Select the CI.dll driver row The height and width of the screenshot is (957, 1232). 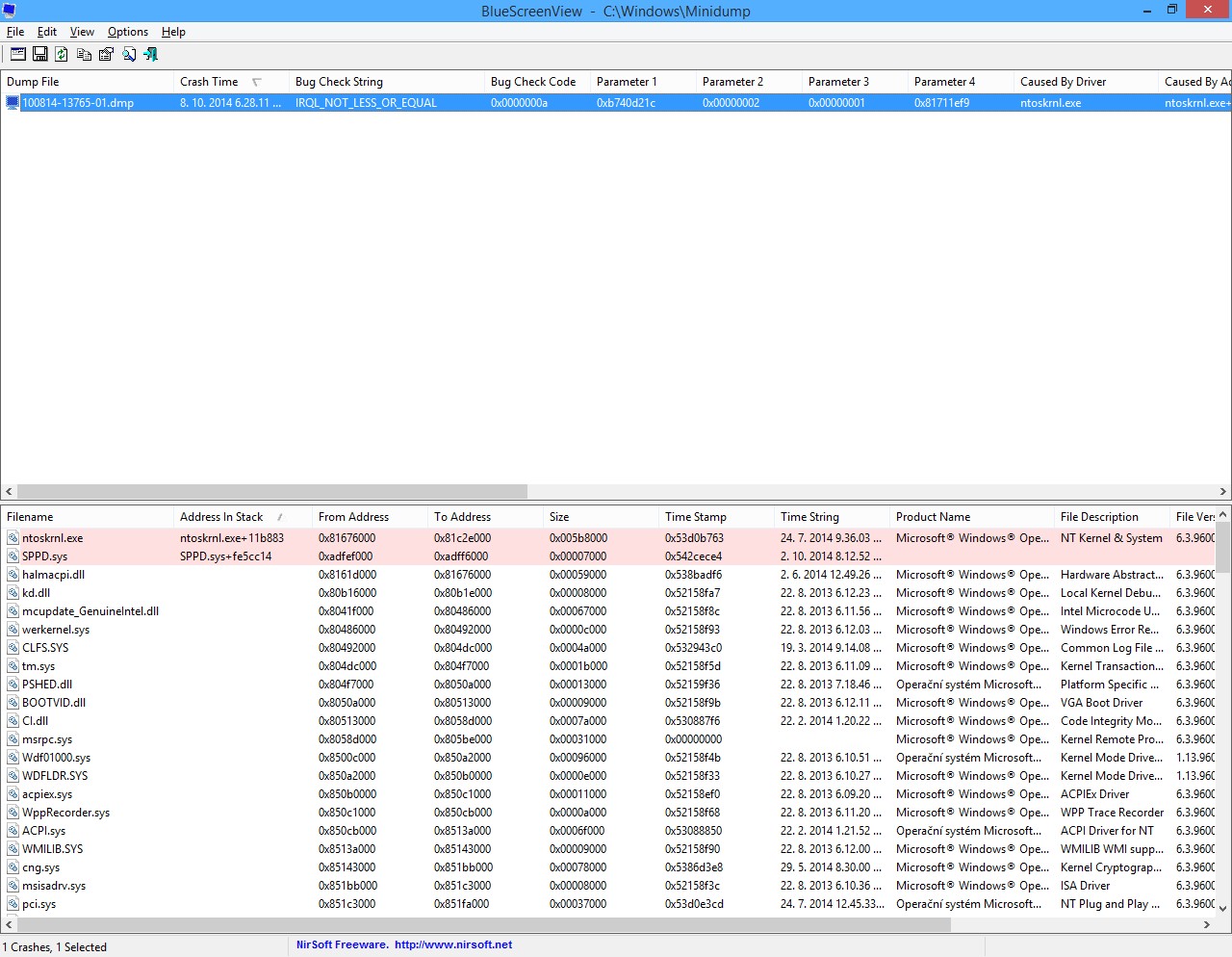coord(608,721)
